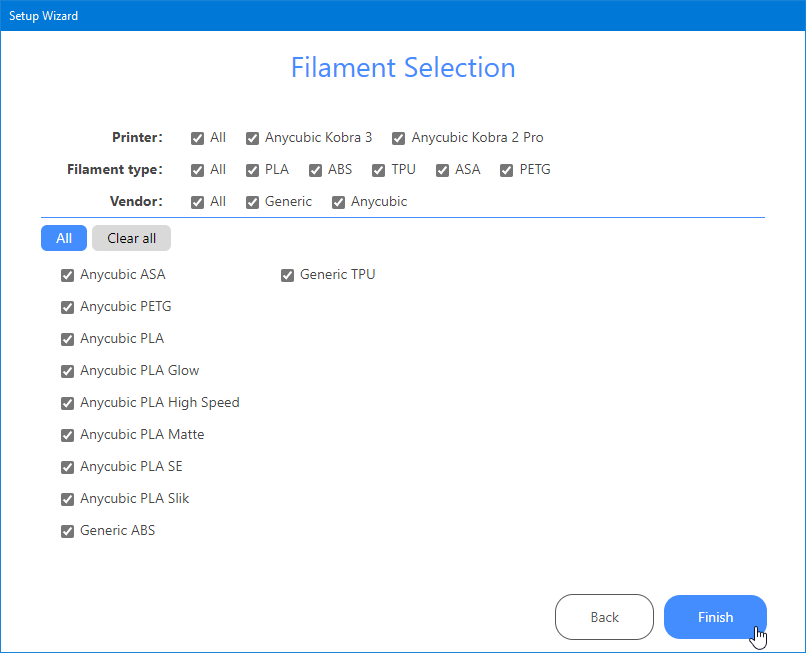Toggle the ABS filament type checkbox
Viewport: 806px width, 653px height.
pyautogui.click(x=316, y=170)
